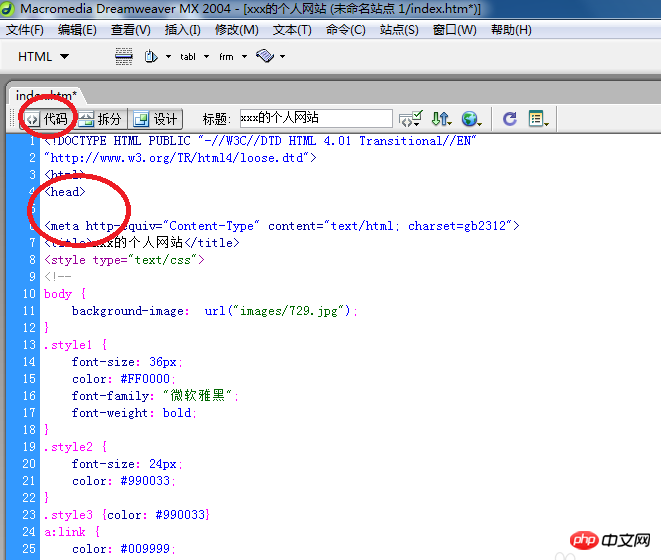
Task: Open the 修改(M) menu
Action: click(236, 30)
